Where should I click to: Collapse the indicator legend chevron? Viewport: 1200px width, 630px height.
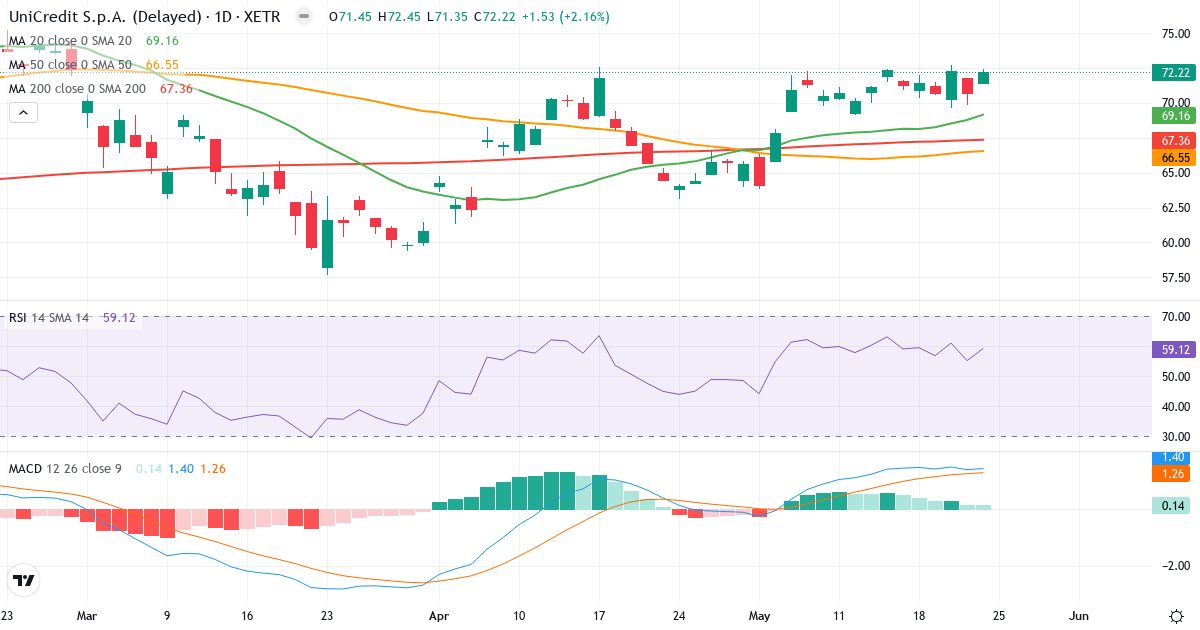click(23, 113)
